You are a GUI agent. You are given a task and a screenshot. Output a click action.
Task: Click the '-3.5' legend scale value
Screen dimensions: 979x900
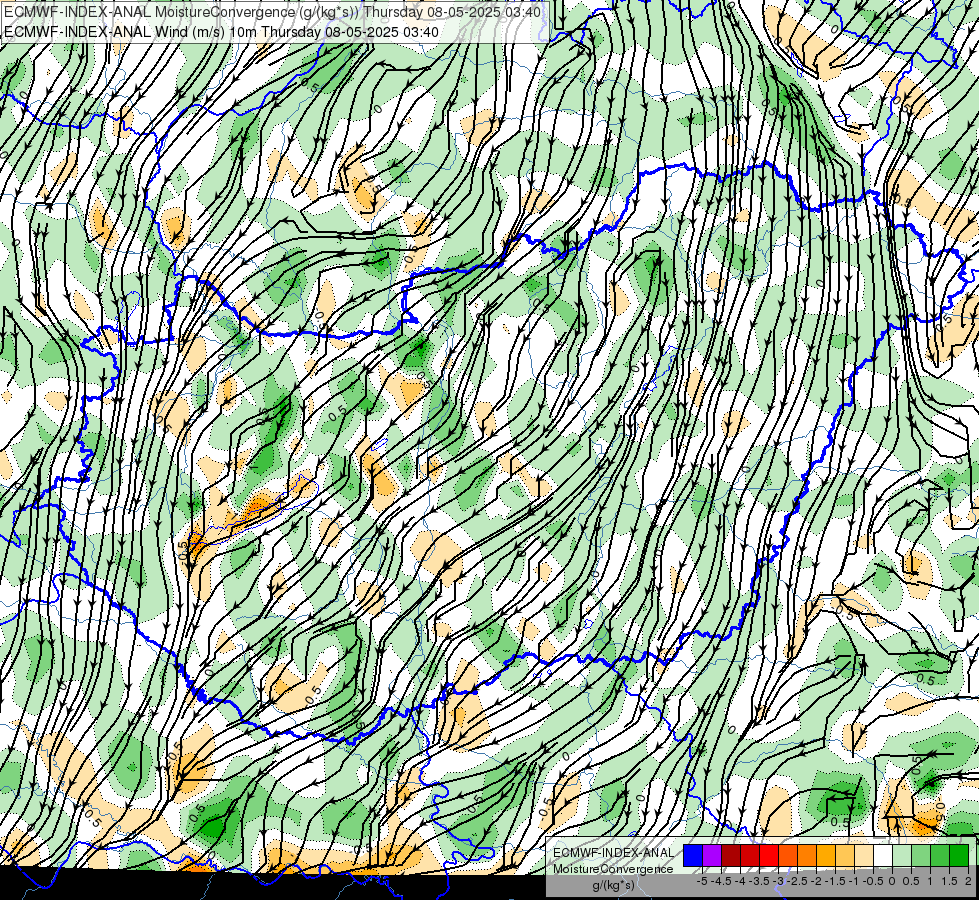pyautogui.click(x=760, y=881)
